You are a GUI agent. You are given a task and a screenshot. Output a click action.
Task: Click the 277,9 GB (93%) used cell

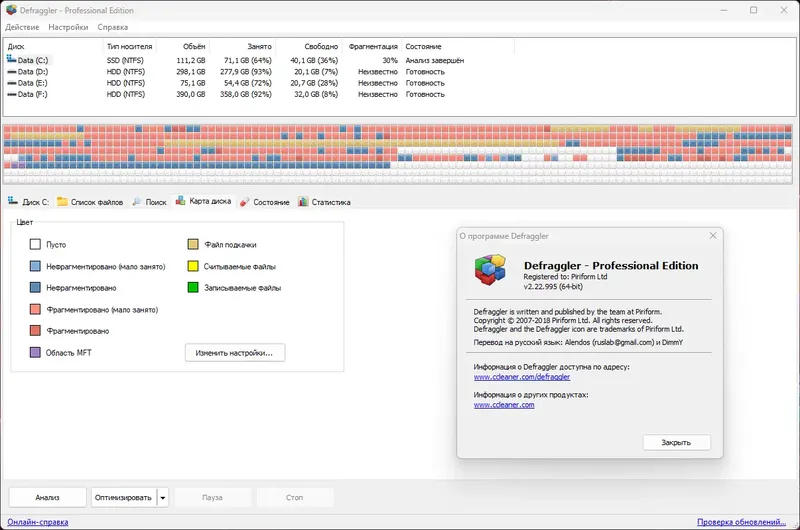246,72
